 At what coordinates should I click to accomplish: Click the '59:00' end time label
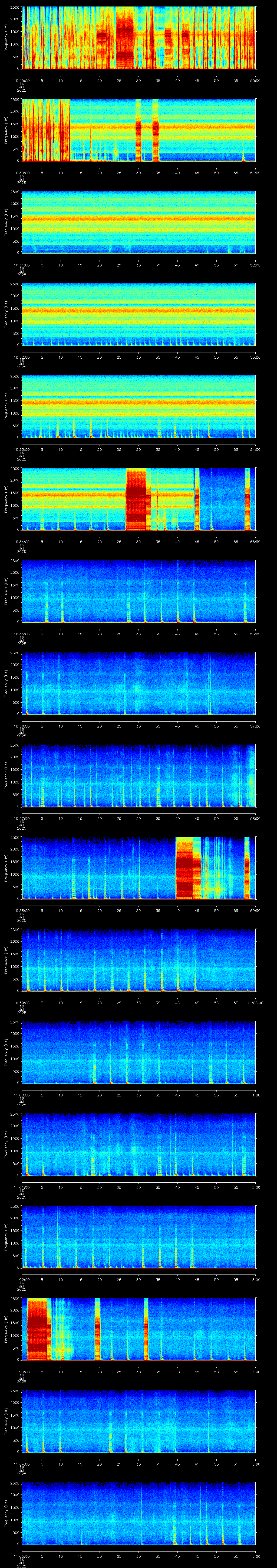[x=256, y=910]
